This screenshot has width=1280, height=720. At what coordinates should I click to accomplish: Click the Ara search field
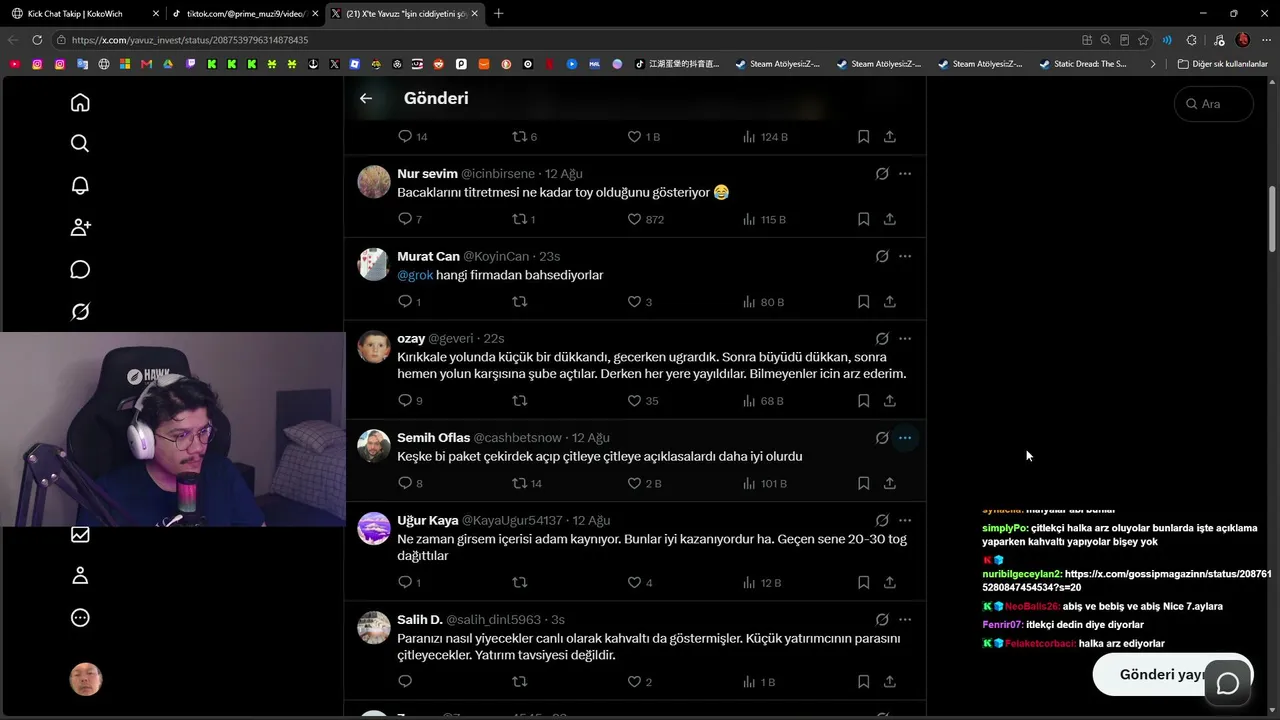click(1213, 104)
